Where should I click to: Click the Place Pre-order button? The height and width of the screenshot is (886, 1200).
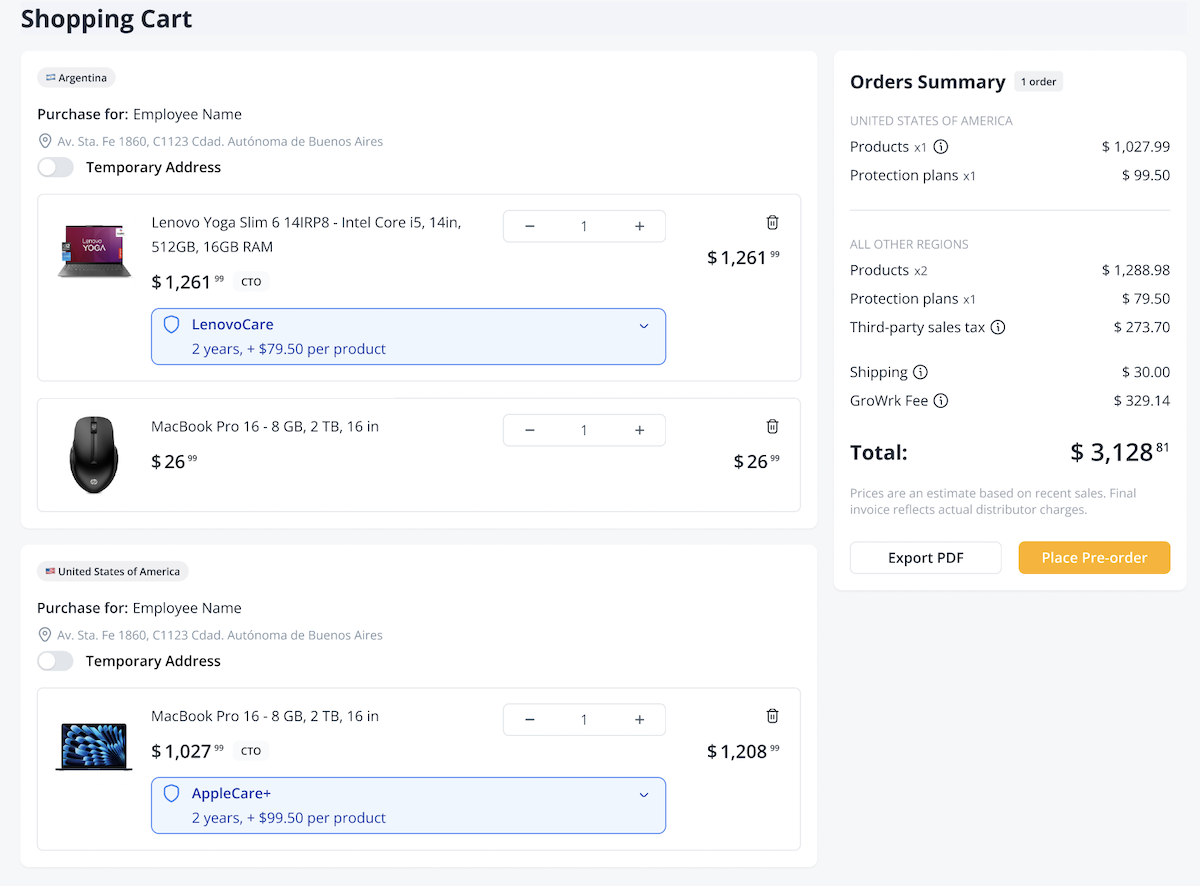[1094, 558]
